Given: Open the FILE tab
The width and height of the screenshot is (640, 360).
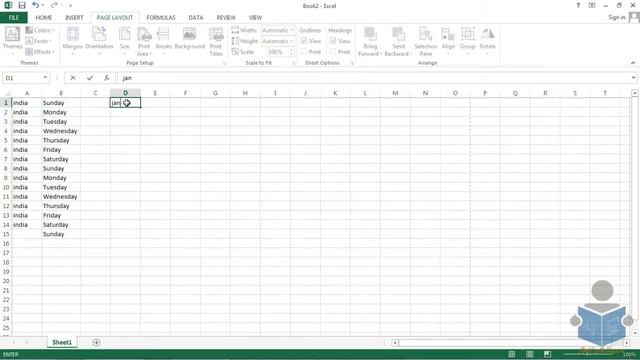Looking at the screenshot, I should (x=14, y=18).
